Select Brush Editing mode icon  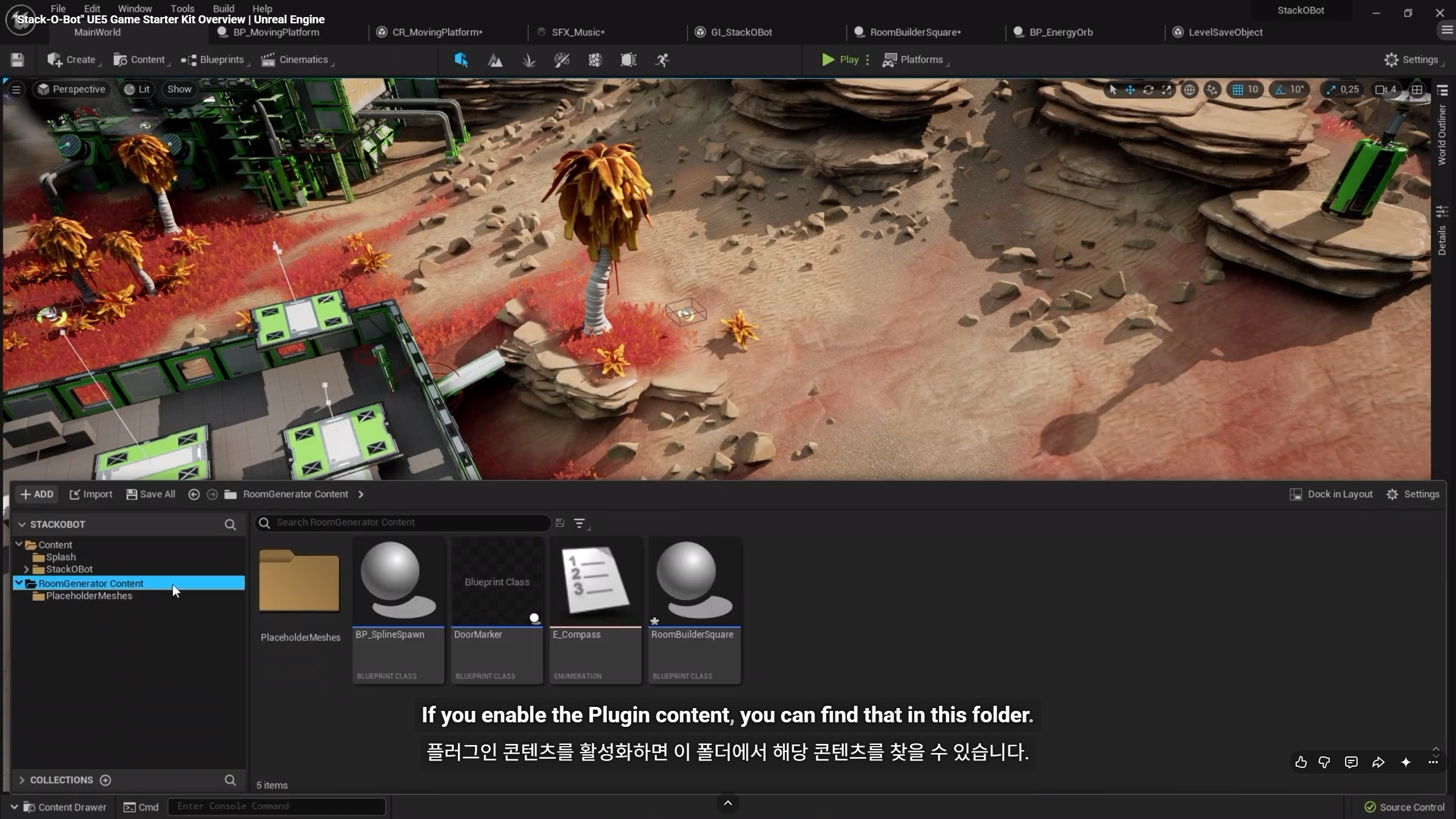point(628,60)
